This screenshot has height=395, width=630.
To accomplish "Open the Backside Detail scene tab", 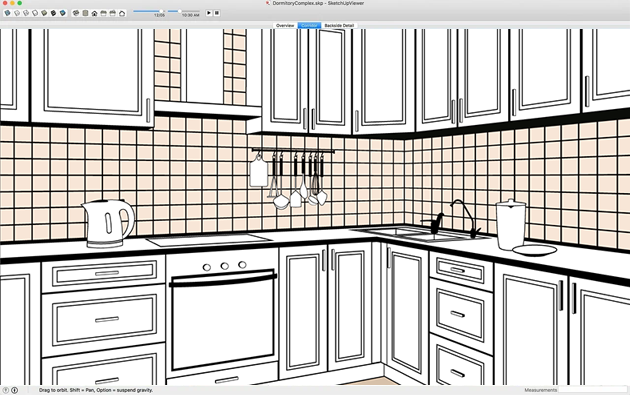I will pyautogui.click(x=339, y=25).
